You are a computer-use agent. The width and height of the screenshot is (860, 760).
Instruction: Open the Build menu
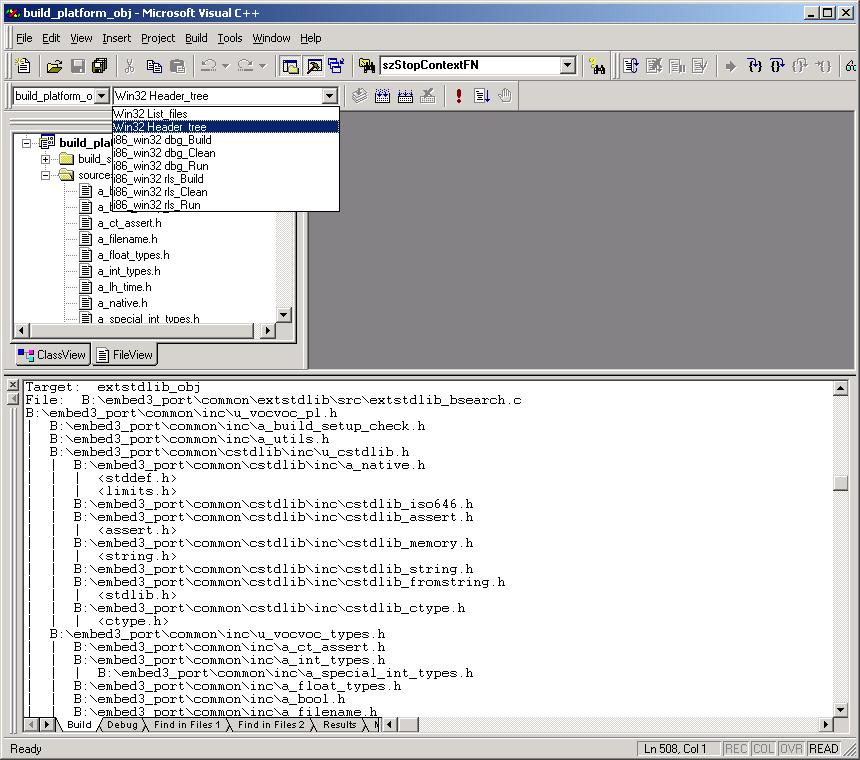[x=196, y=38]
